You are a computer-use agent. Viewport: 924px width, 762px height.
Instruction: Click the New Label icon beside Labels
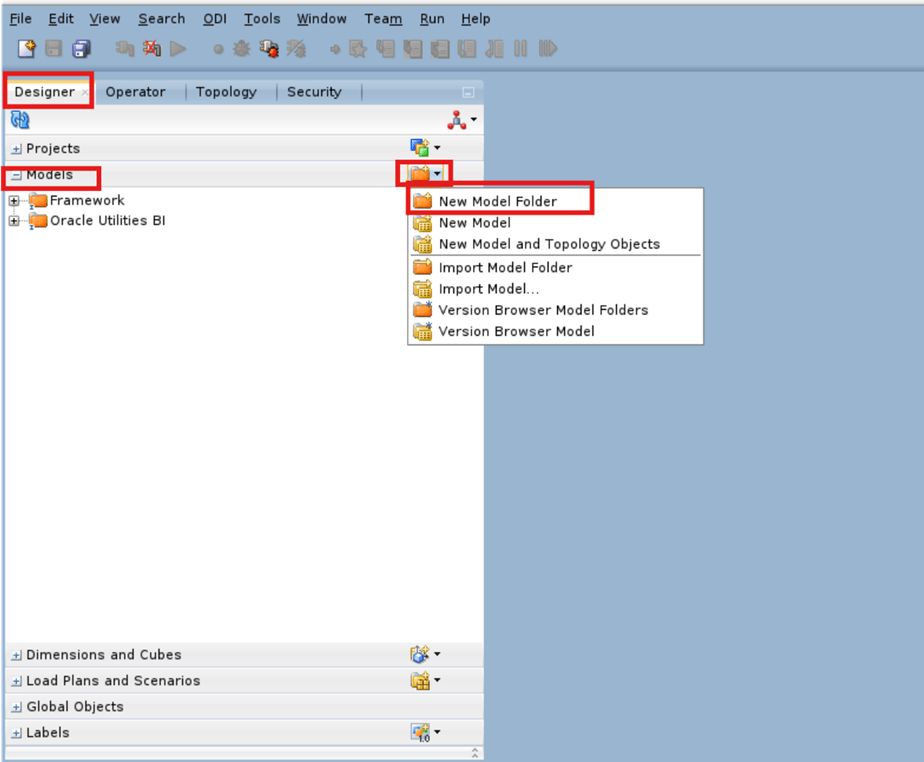point(421,732)
